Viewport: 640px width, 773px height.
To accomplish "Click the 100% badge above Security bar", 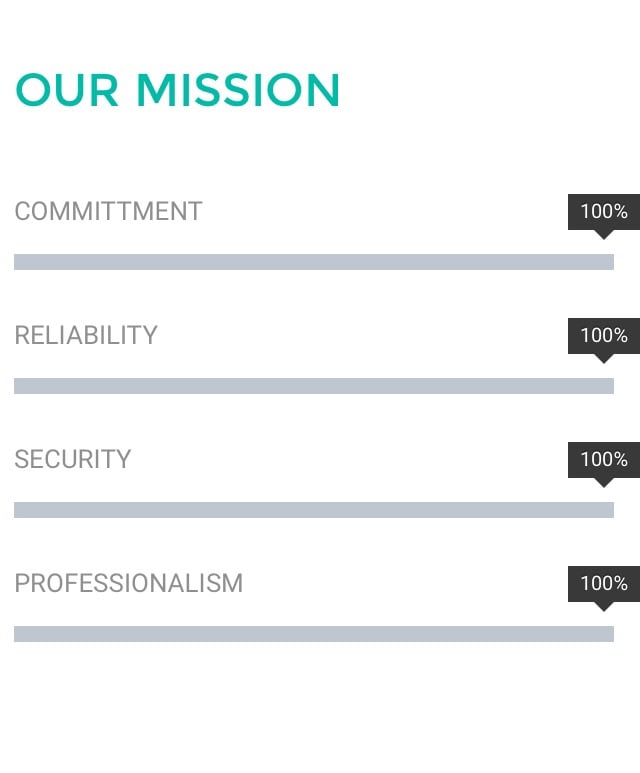I will [604, 460].
